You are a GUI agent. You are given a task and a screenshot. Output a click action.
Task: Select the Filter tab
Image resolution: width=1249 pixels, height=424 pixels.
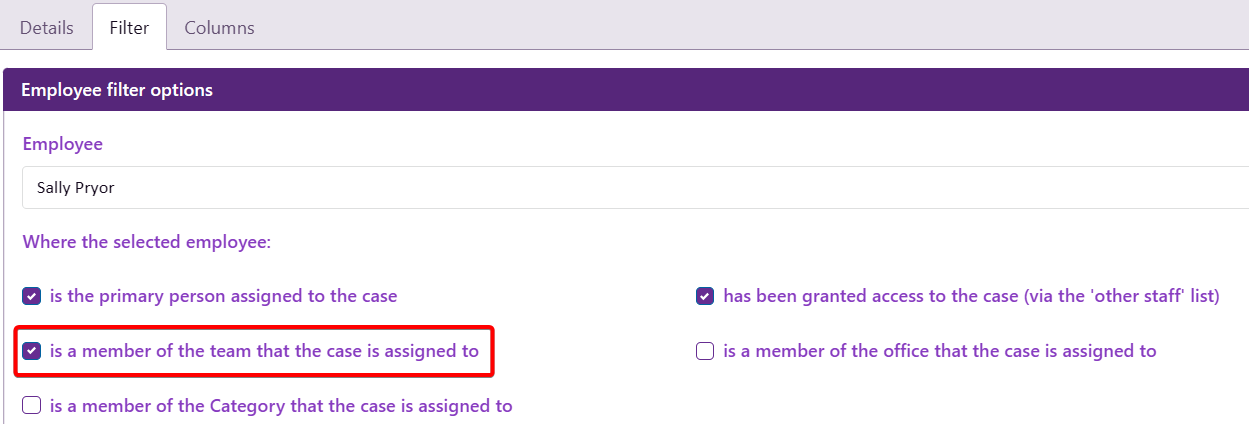coord(129,28)
